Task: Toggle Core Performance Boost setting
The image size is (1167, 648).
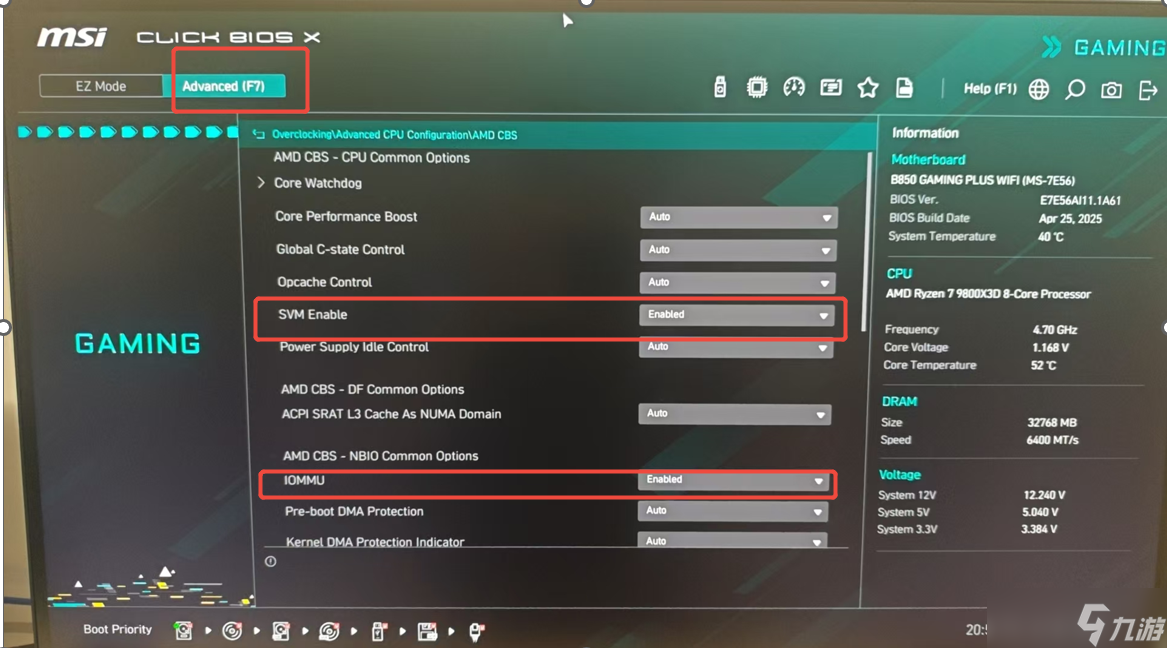Action: click(738, 217)
